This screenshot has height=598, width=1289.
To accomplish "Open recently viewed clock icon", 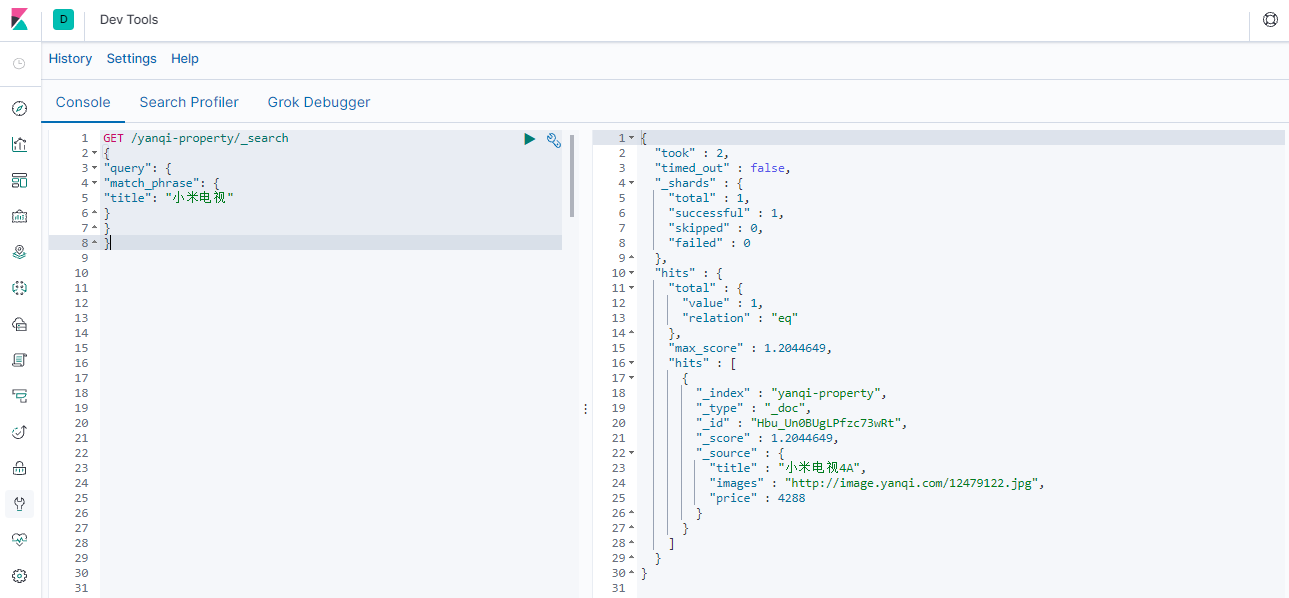I will (x=19, y=63).
